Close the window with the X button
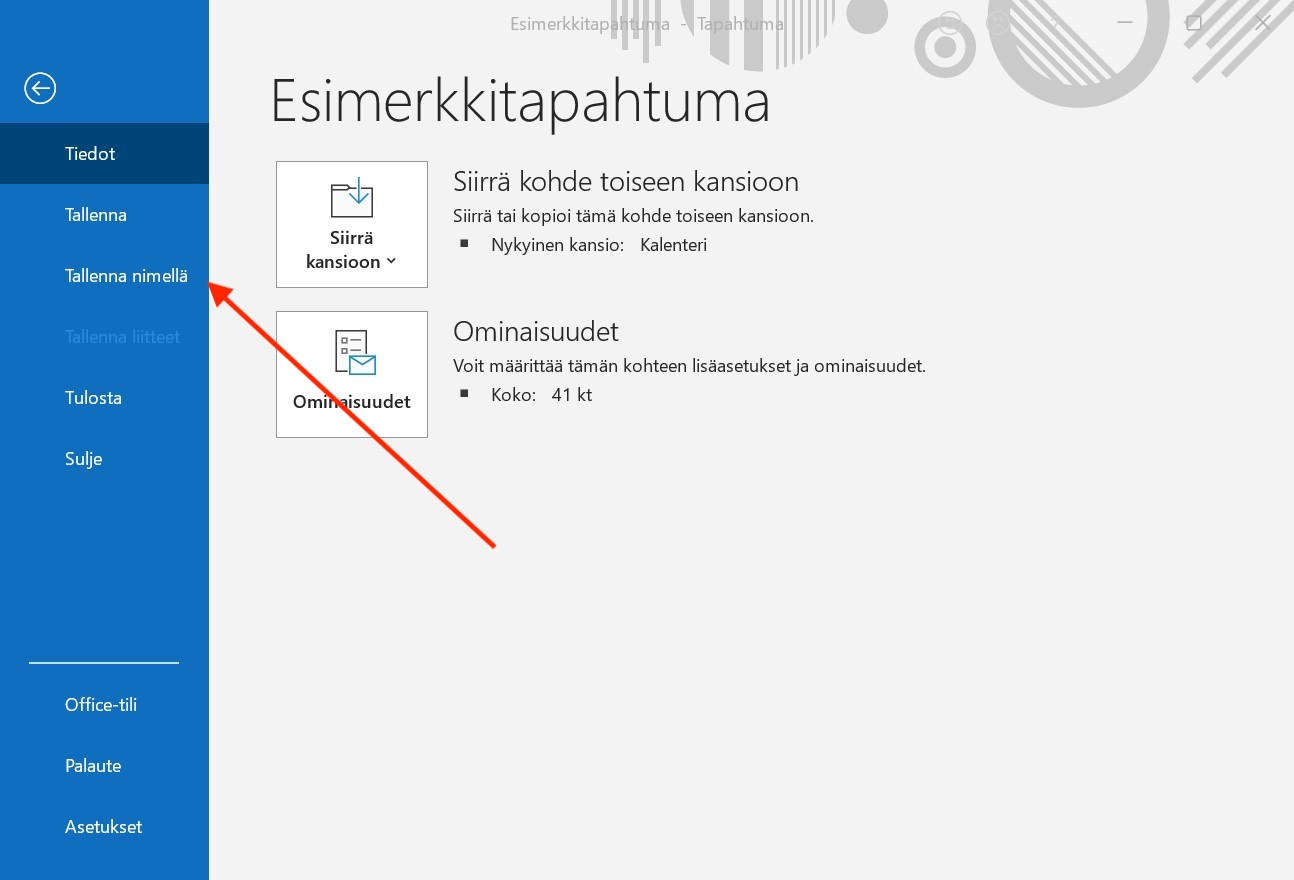Image resolution: width=1294 pixels, height=880 pixels. pyautogui.click(x=1262, y=23)
